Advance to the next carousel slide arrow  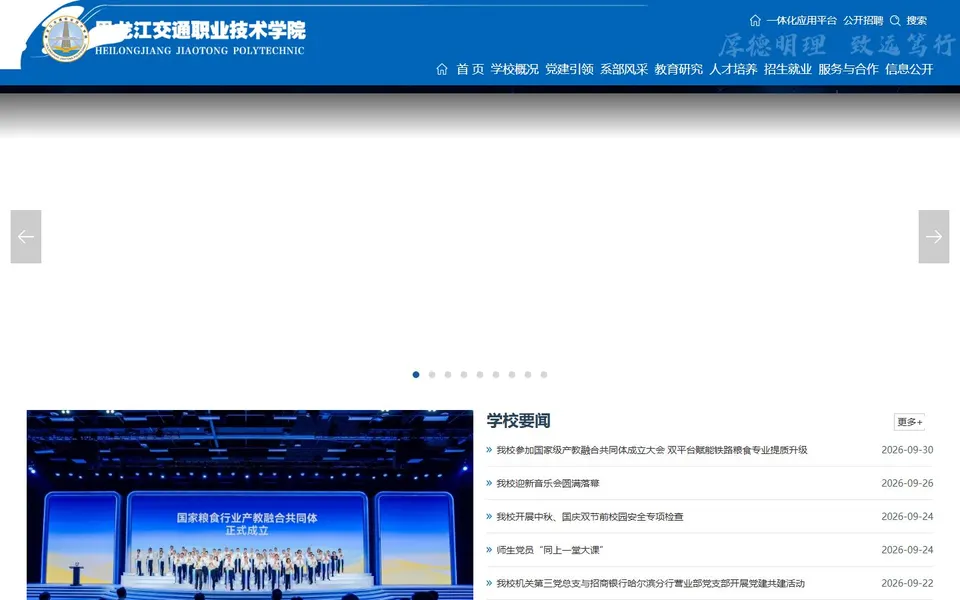tap(934, 236)
